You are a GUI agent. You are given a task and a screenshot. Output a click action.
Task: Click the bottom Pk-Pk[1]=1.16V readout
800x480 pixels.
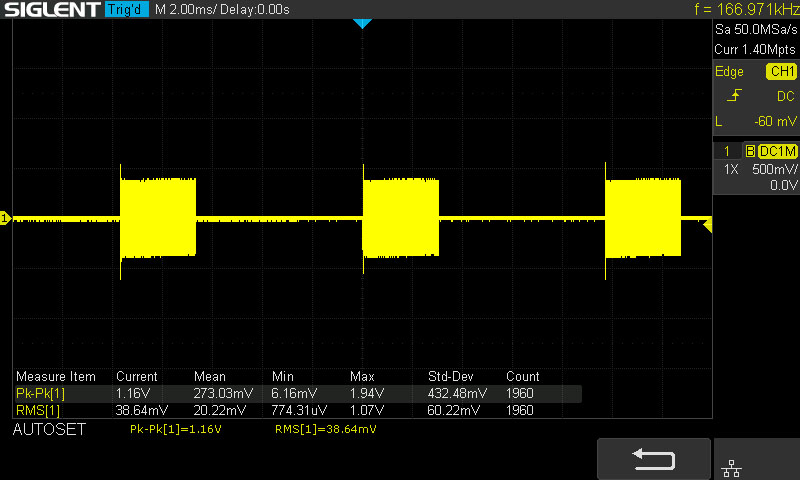click(x=176, y=429)
